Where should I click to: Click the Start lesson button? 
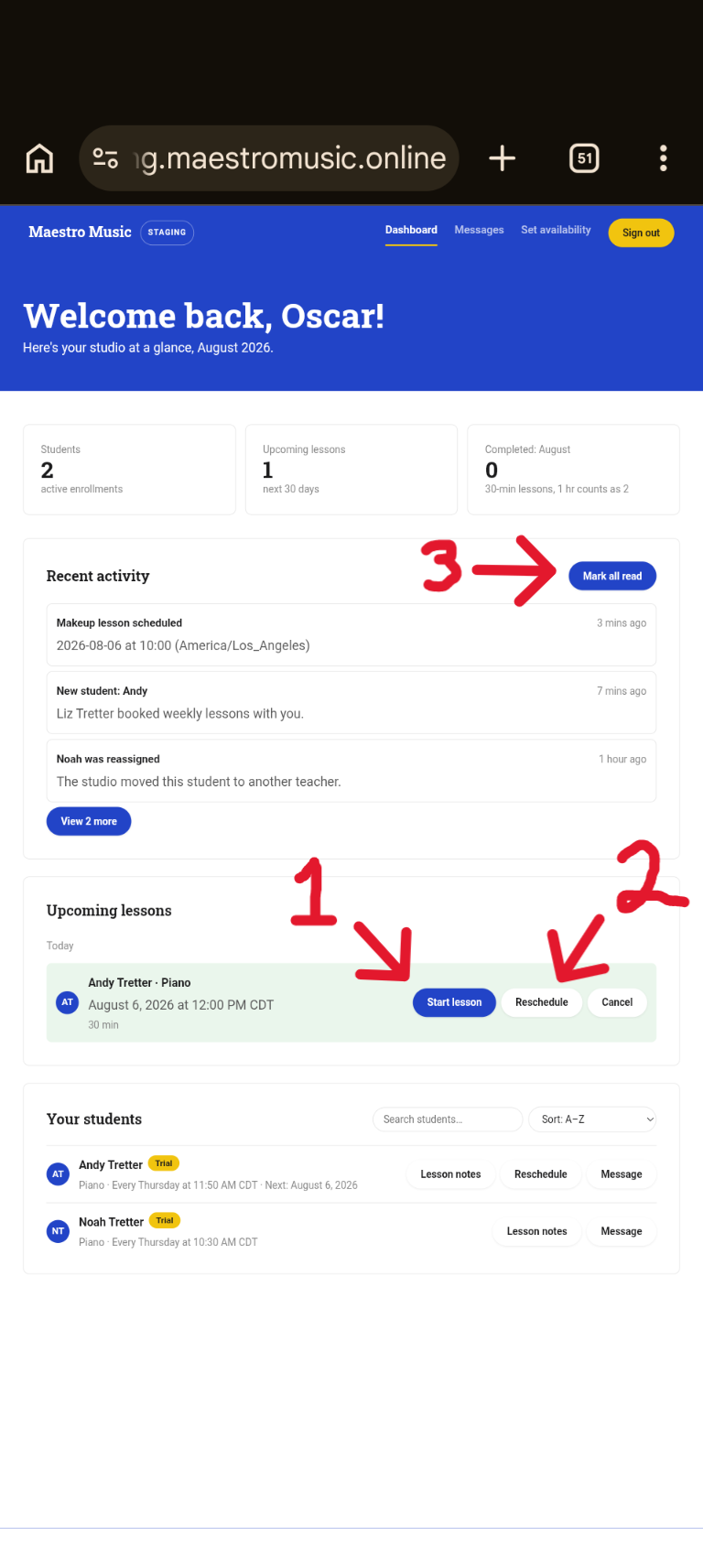coord(454,1002)
